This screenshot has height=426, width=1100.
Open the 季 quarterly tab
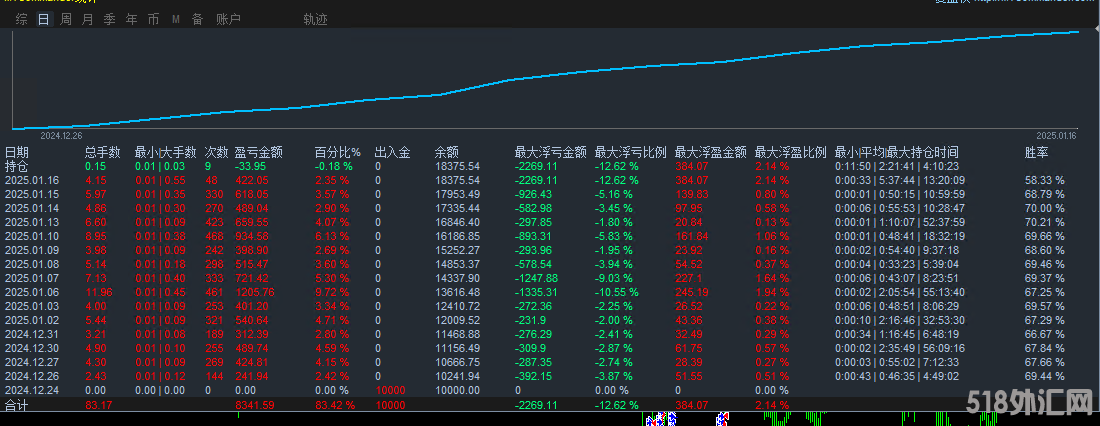point(110,19)
